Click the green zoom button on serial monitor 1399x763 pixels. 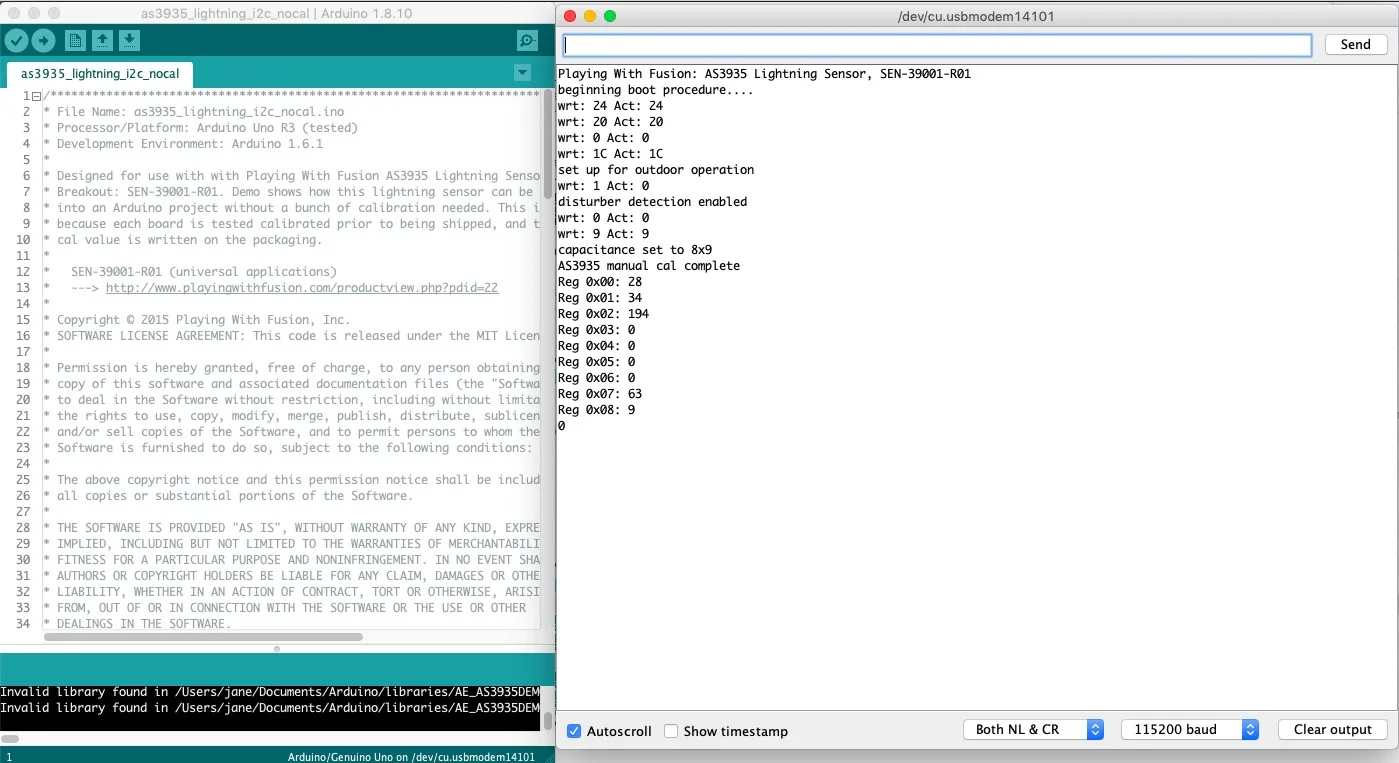pos(610,16)
